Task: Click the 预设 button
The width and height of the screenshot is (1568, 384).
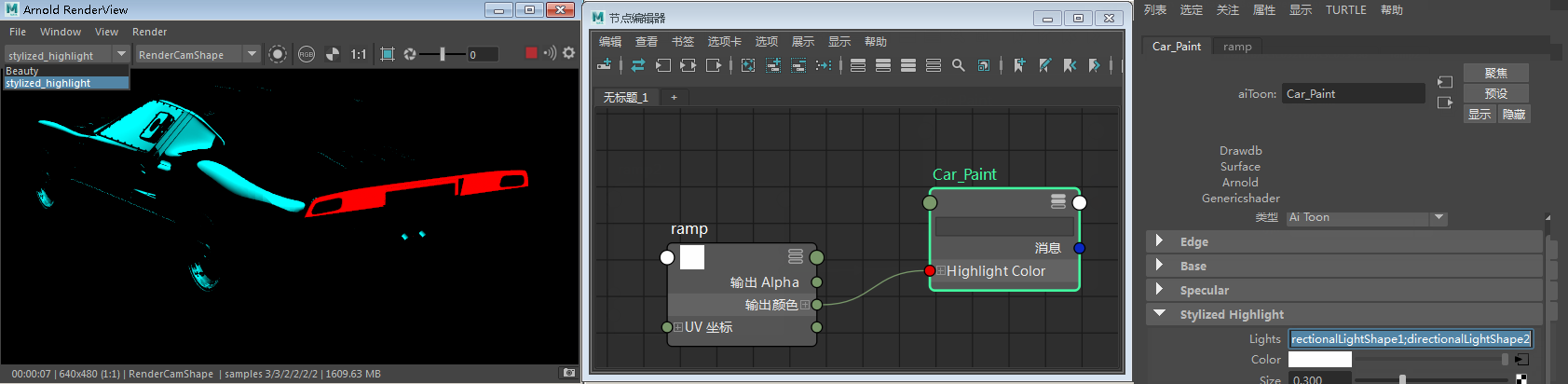Action: tap(1496, 93)
